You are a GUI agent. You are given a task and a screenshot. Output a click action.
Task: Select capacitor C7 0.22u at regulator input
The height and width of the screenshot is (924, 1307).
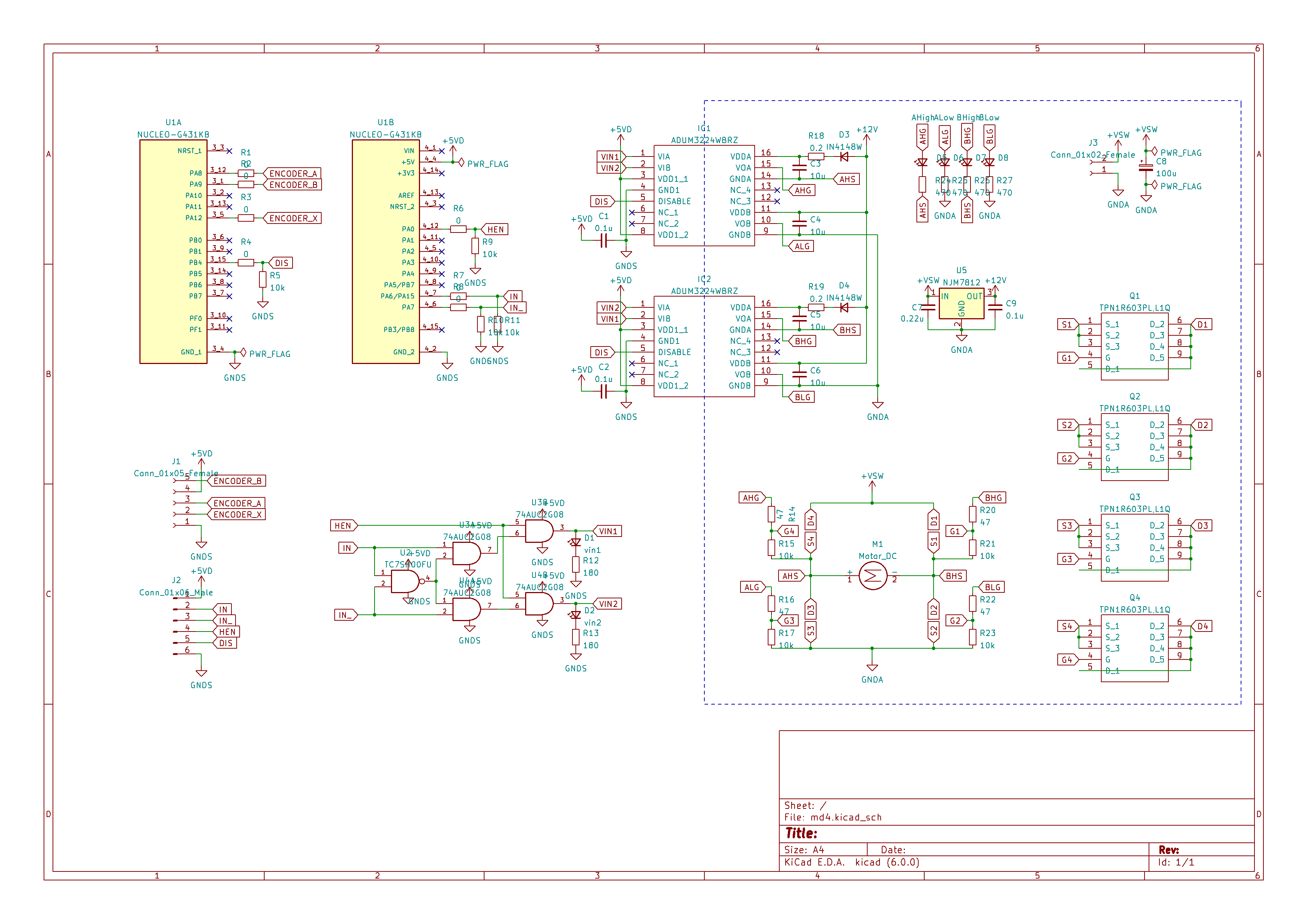(928, 307)
